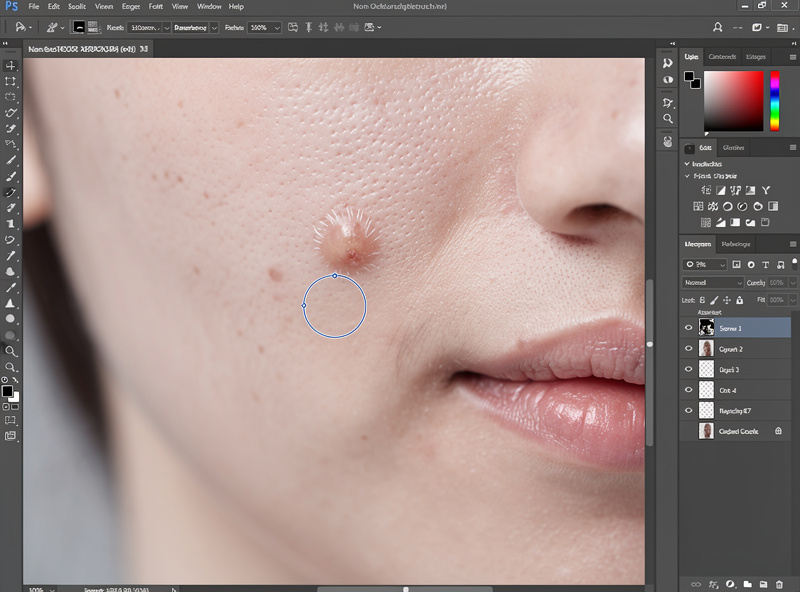Image resolution: width=800 pixels, height=592 pixels.
Task: Activate the upper magnifier Zoom tool
Action: pos(10,351)
